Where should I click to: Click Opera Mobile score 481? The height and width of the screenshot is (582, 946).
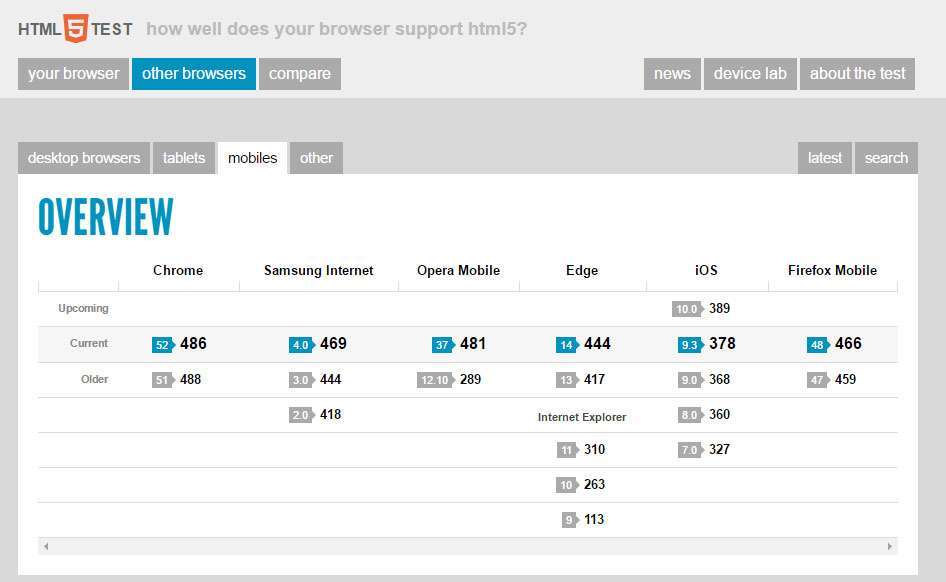(473, 344)
